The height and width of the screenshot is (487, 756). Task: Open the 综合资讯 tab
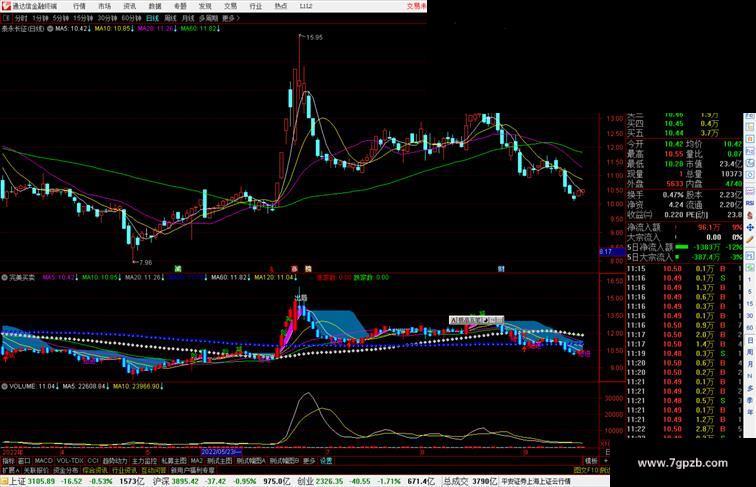click(95, 470)
